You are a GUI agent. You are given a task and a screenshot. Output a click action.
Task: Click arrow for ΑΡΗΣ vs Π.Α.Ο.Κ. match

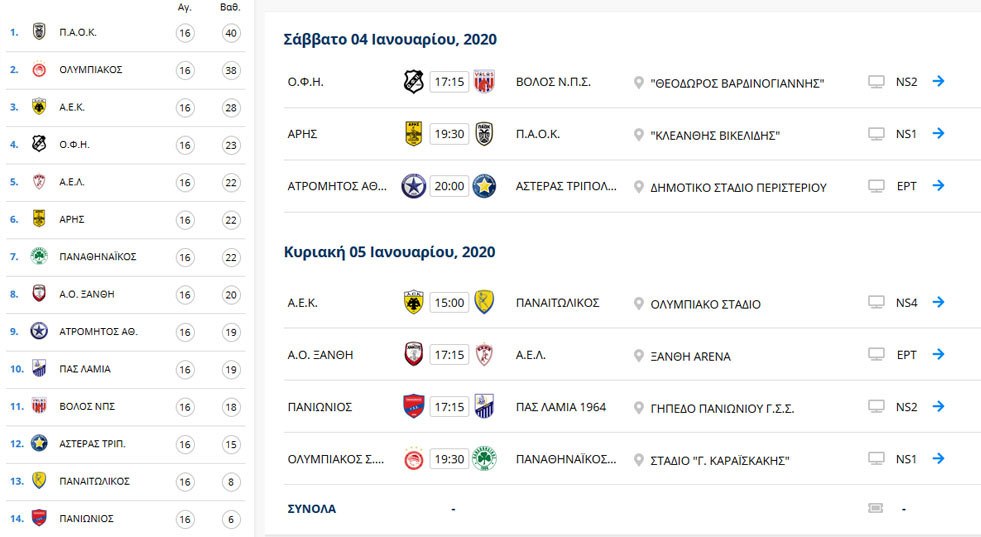coord(938,133)
